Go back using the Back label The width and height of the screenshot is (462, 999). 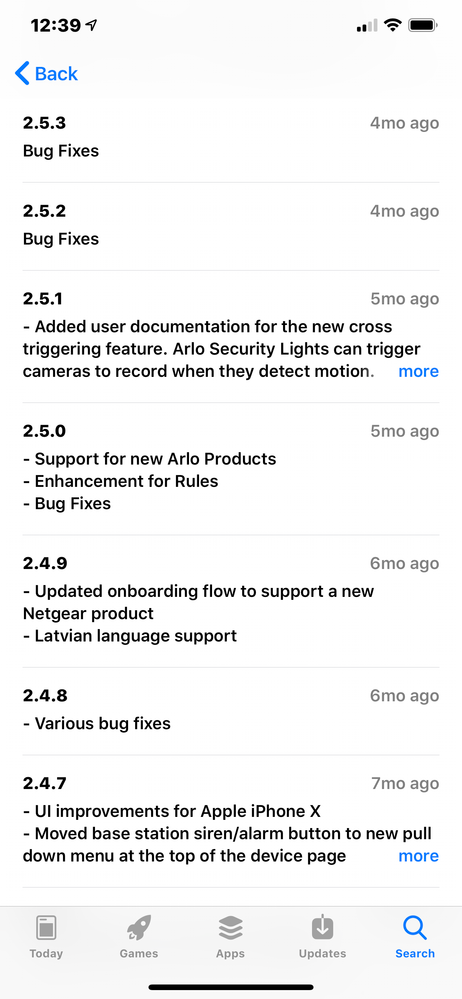[x=56, y=74]
